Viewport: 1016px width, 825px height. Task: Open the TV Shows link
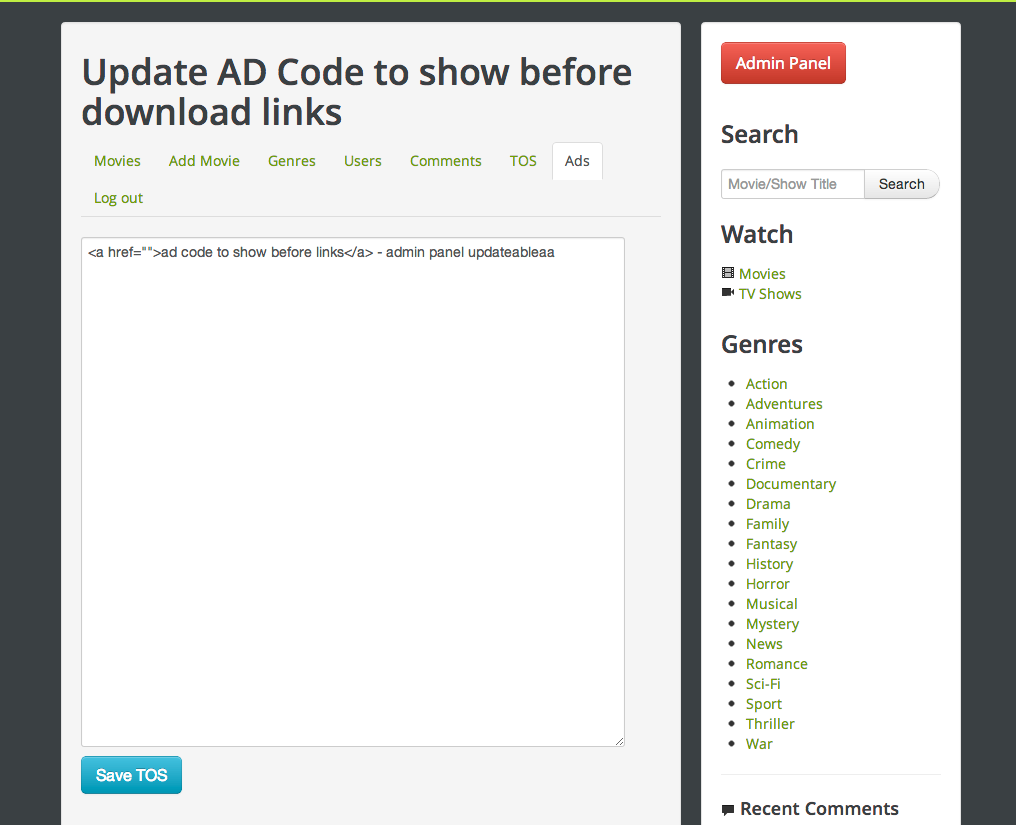[x=770, y=294]
